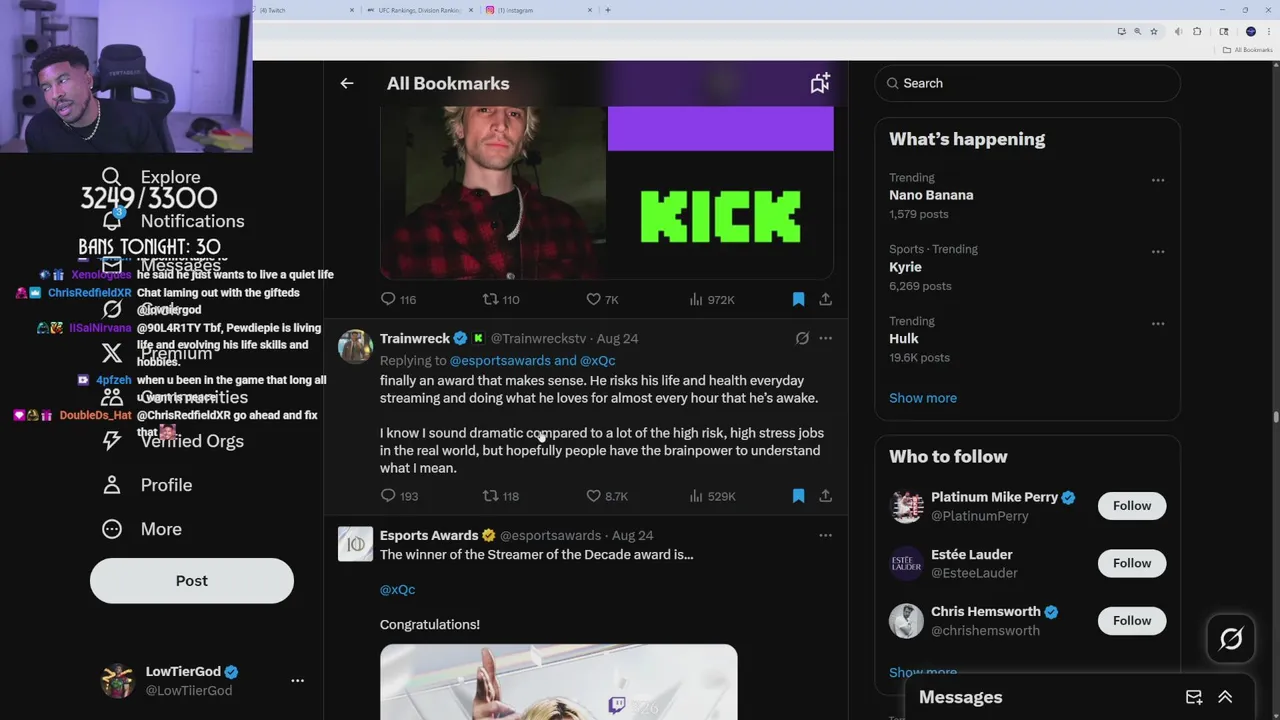
Task: Open the Kyrie trending topic
Action: coord(905,267)
